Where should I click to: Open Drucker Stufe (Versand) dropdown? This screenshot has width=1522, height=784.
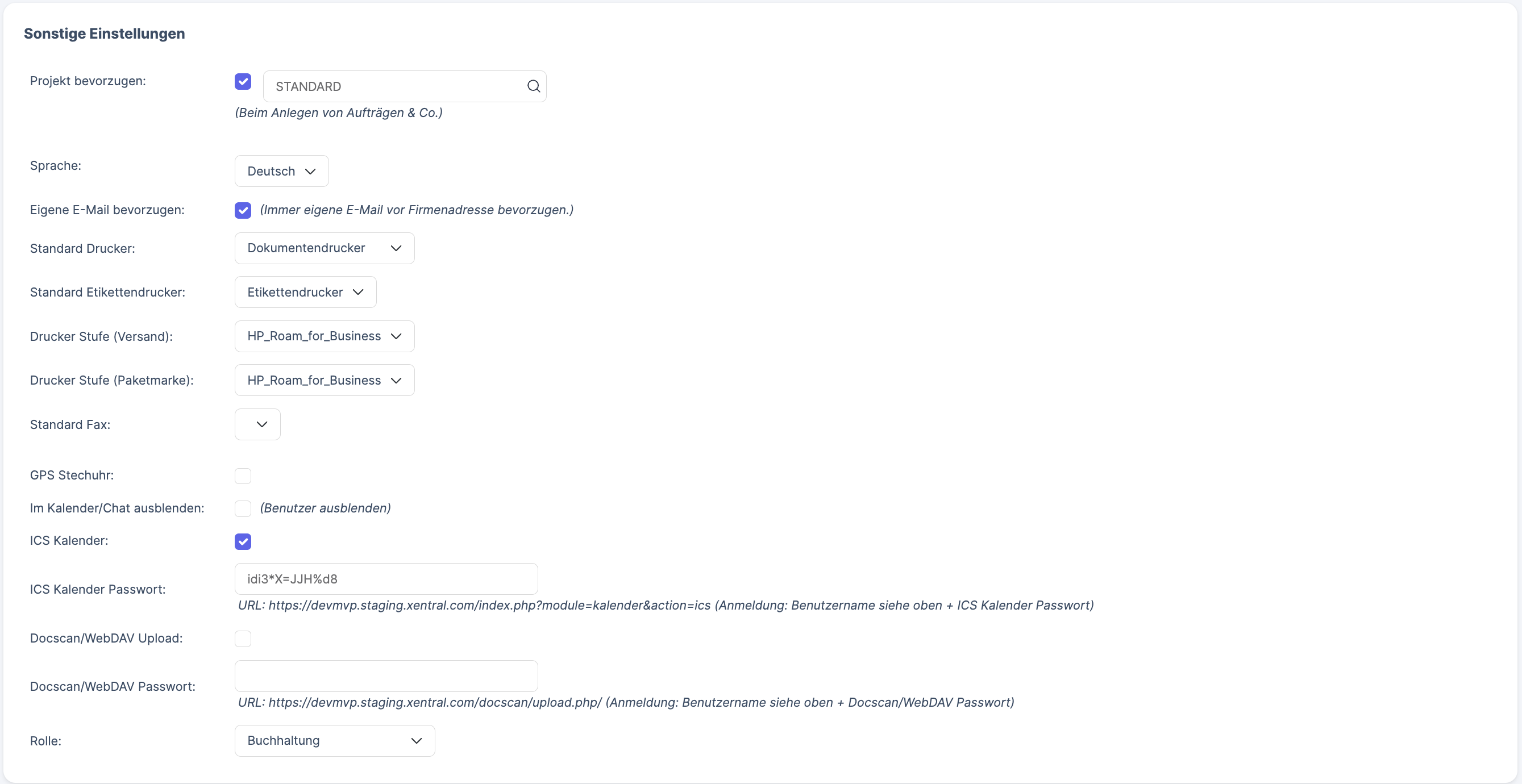[324, 336]
